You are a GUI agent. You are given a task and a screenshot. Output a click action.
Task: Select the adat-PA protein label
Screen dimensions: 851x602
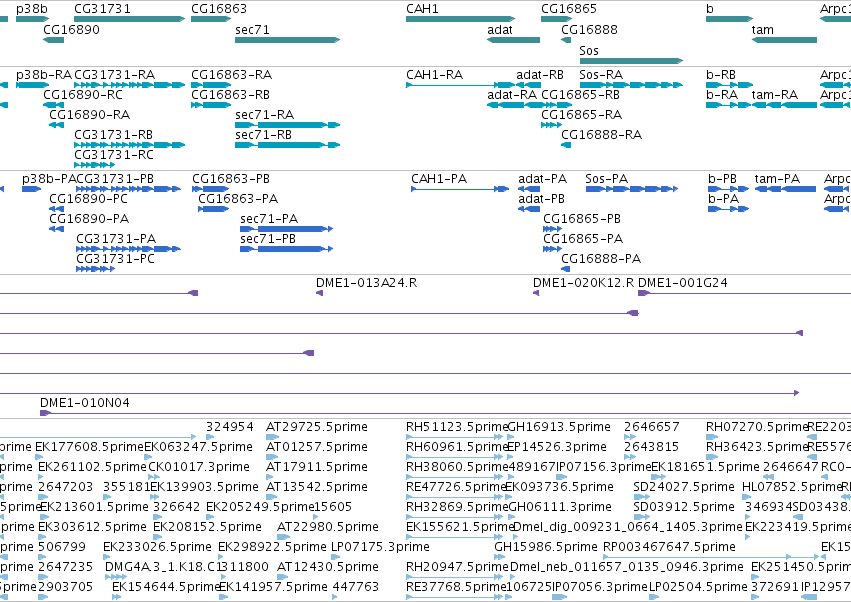542,179
